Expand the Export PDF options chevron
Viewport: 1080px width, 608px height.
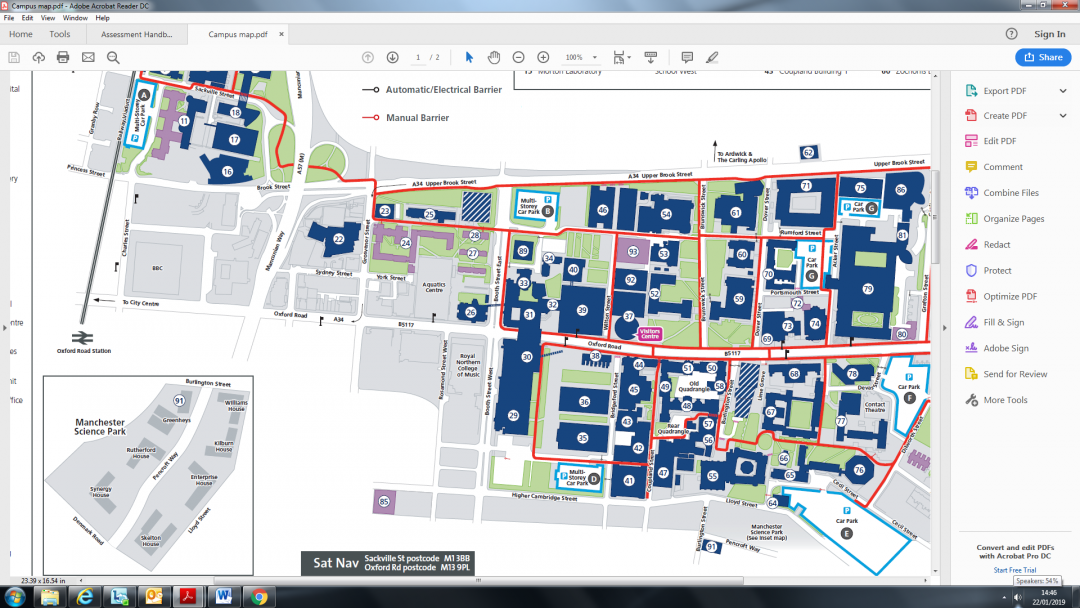tap(1063, 90)
